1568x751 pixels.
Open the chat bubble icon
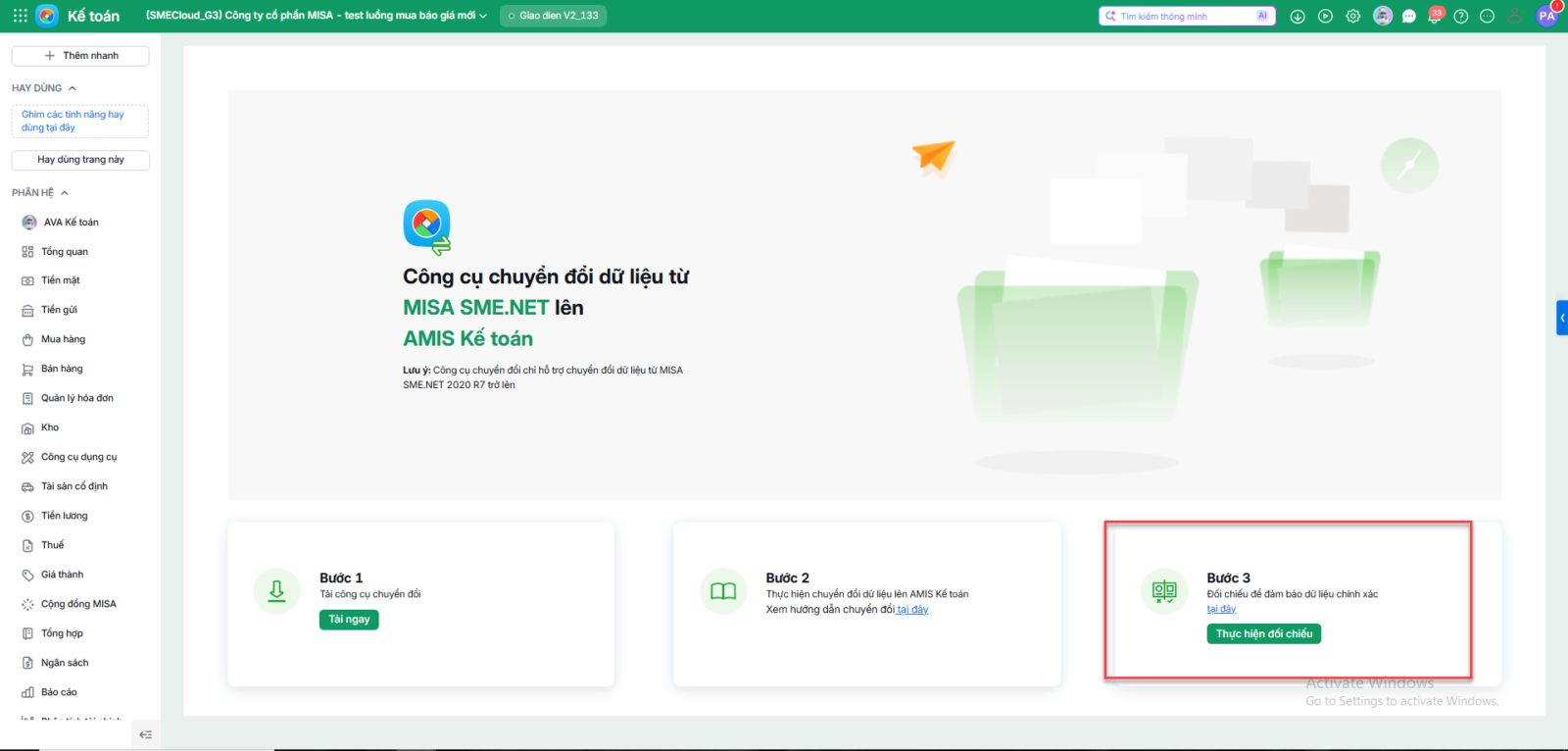[x=1409, y=16]
